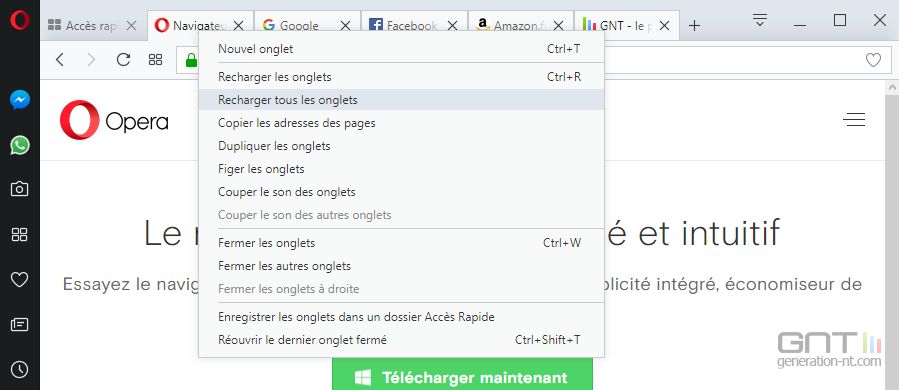The height and width of the screenshot is (390, 899).
Task: Open Speed Dial from sidebar grid icon
Action: click(19, 234)
